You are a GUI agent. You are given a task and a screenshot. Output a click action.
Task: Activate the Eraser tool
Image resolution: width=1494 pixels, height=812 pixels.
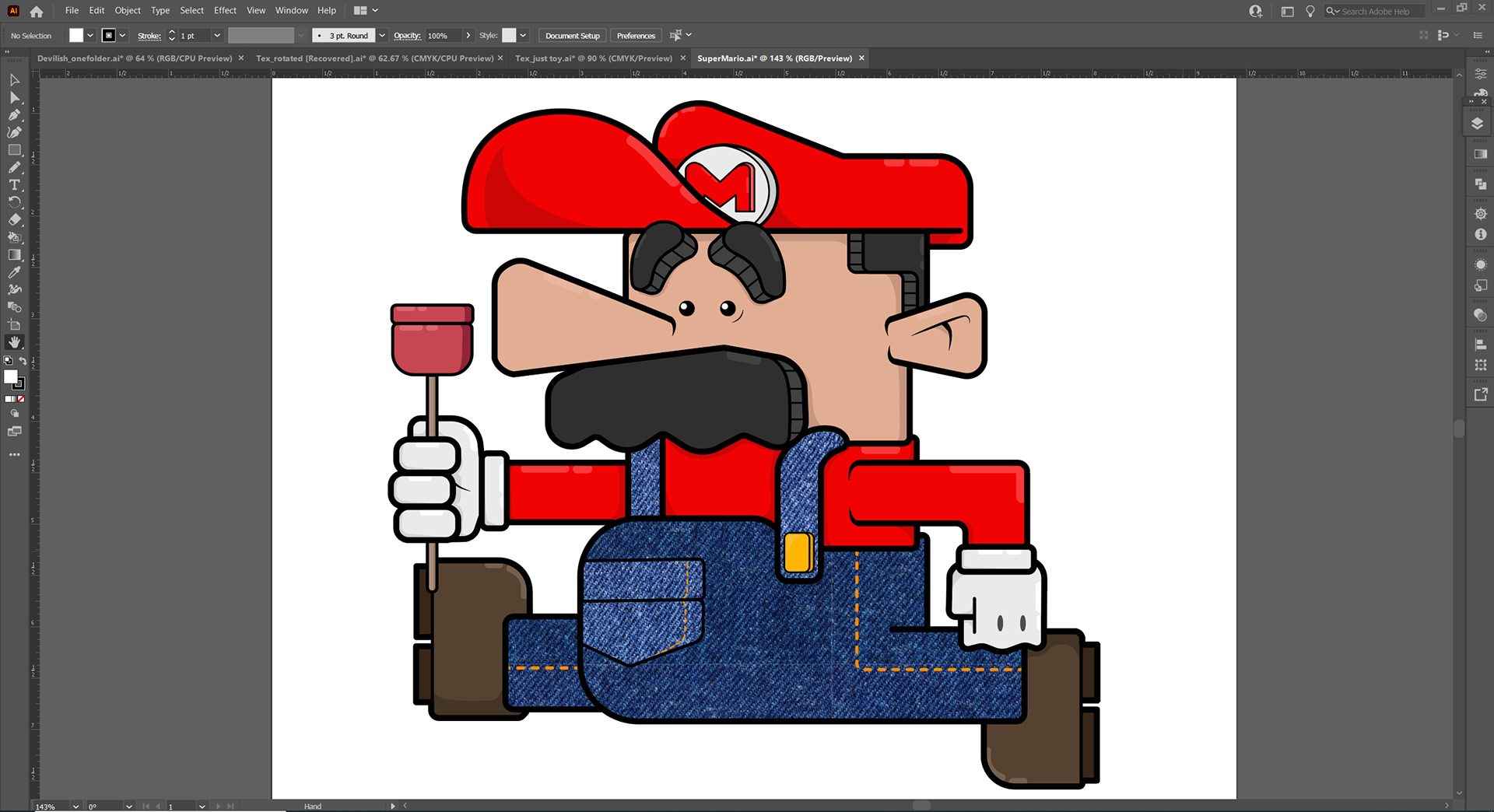(x=14, y=219)
